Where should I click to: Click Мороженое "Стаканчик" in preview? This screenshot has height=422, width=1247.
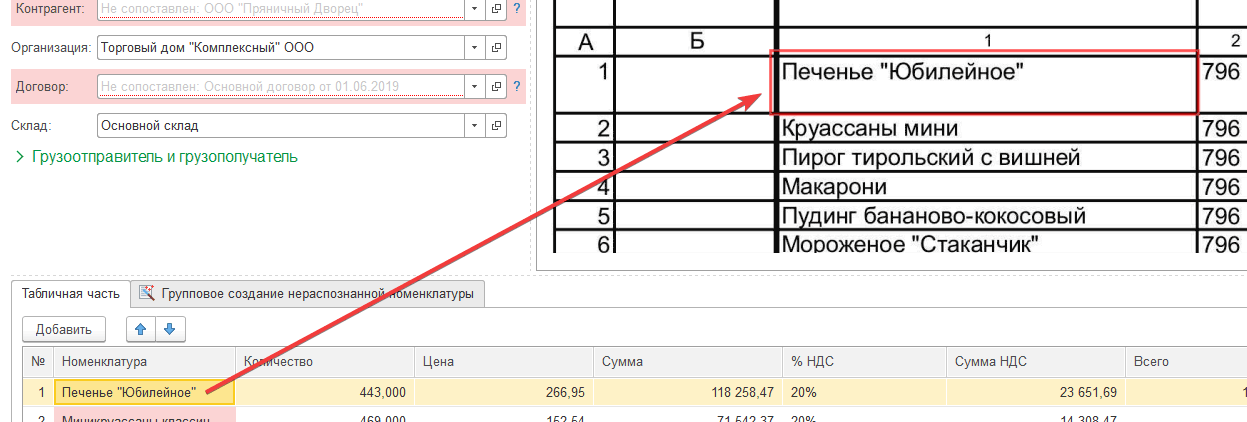tap(909, 245)
